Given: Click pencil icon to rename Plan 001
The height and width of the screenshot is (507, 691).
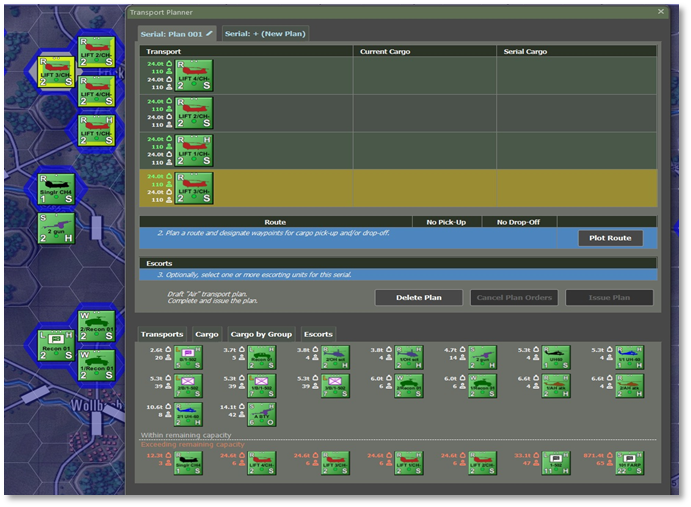Looking at the screenshot, I should tap(210, 34).
